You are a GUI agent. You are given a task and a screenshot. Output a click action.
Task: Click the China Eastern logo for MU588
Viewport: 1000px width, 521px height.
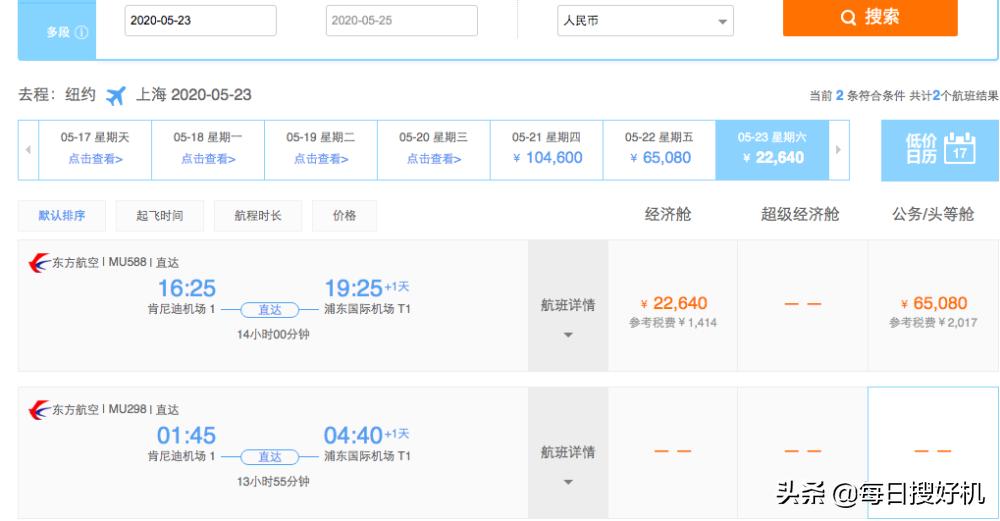[39, 262]
